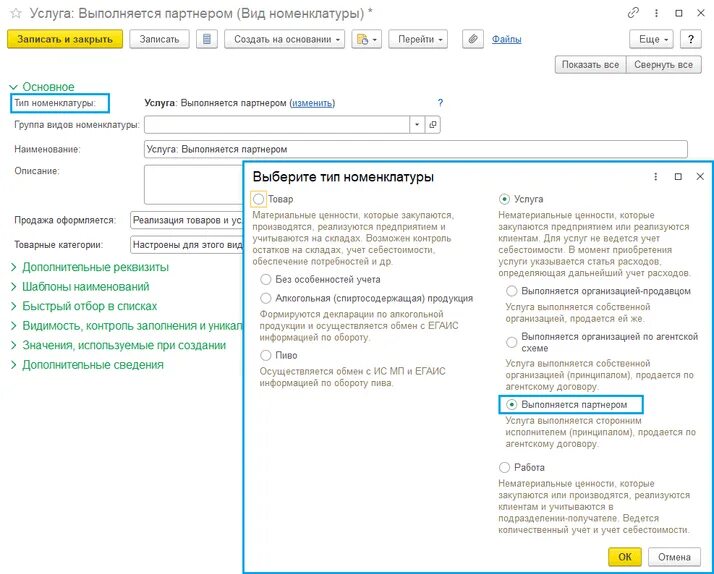
Task: Click Записать и закрыть button
Action: tap(65, 39)
